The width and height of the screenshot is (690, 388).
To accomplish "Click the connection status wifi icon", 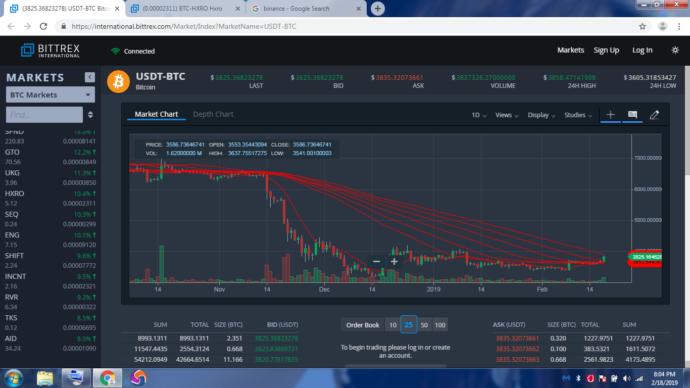I will pyautogui.click(x=115, y=51).
